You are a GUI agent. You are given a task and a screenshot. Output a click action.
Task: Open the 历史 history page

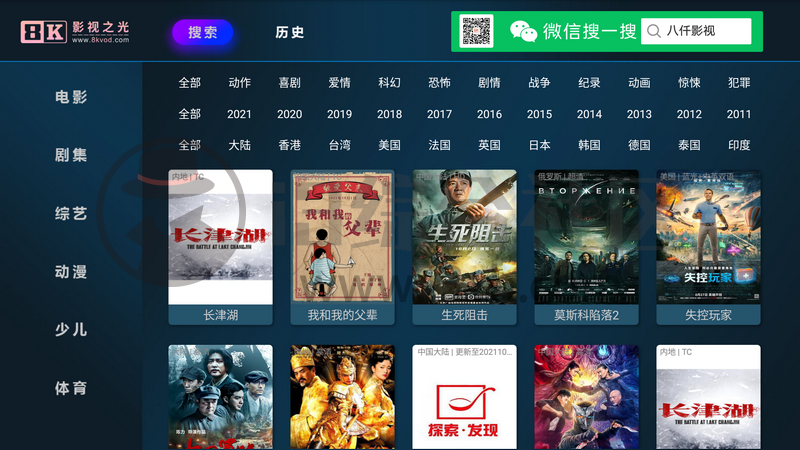tap(289, 32)
